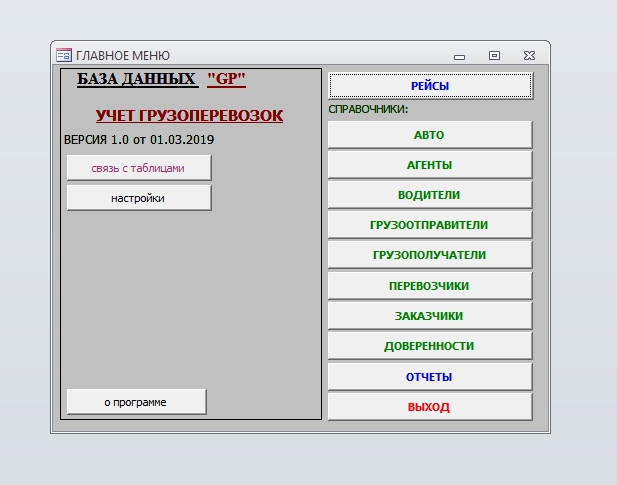Click the 'ВЕРСИЯ 1.0 от 01.03.2019' label
Image resolution: width=617 pixels, height=485 pixels.
click(139, 140)
